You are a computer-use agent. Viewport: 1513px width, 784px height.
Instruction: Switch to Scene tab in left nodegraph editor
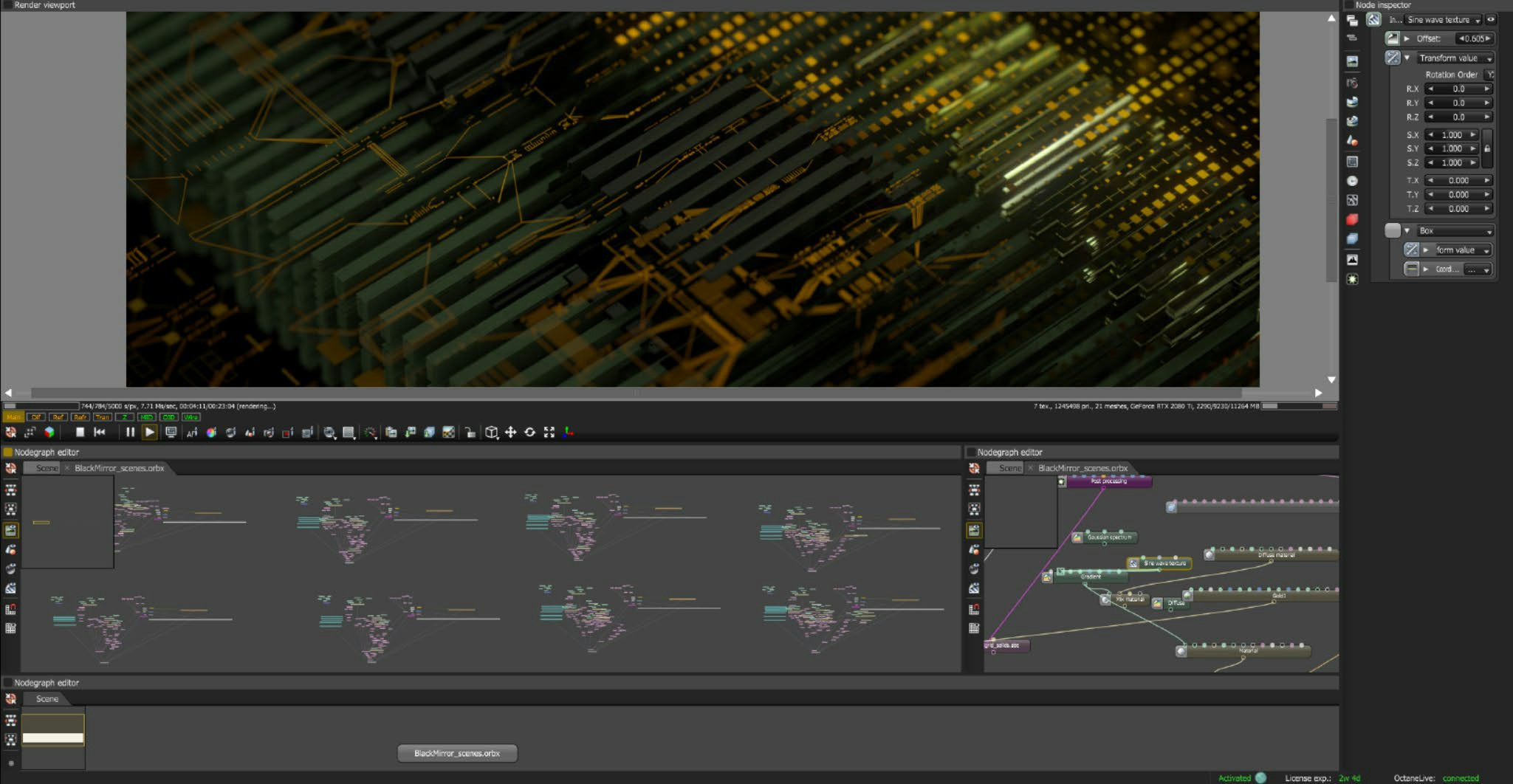[47, 468]
